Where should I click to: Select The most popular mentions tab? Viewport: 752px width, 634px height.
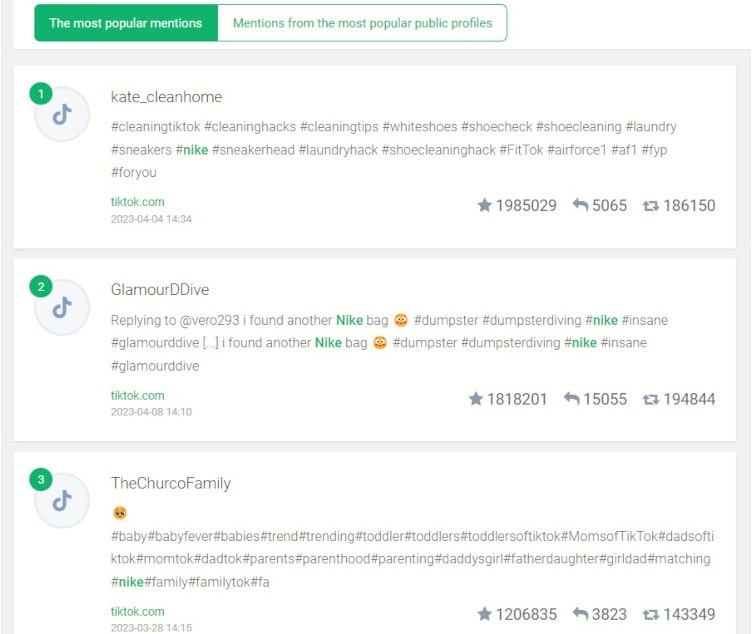pyautogui.click(x=126, y=23)
